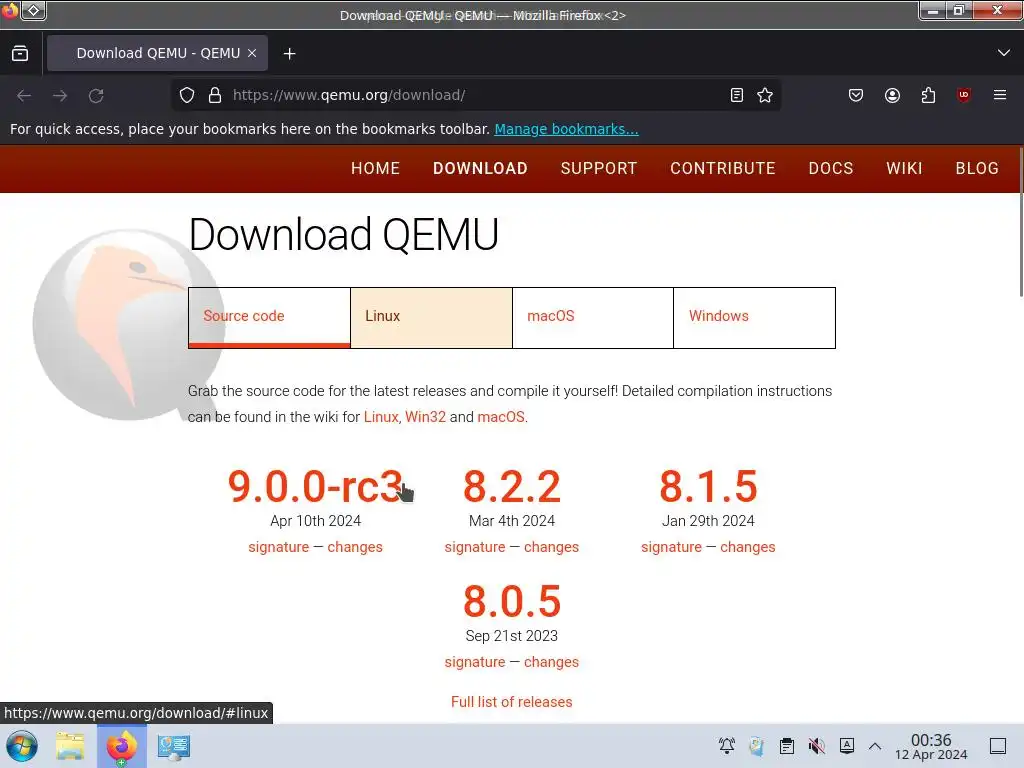
Task: Expand the list all tabs chevron
Action: click(x=1004, y=53)
